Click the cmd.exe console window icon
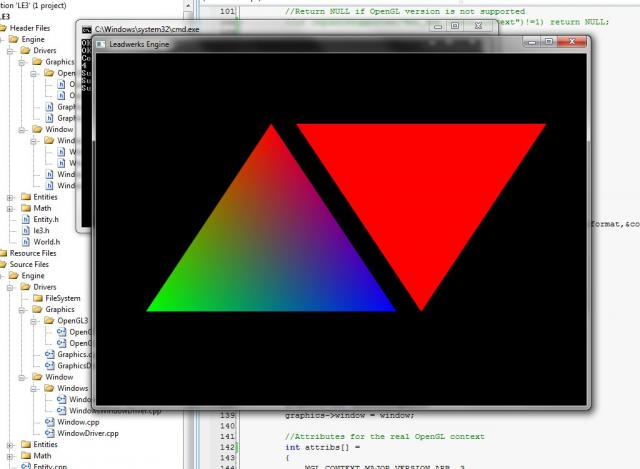This screenshot has width=640, height=469. 86,29
